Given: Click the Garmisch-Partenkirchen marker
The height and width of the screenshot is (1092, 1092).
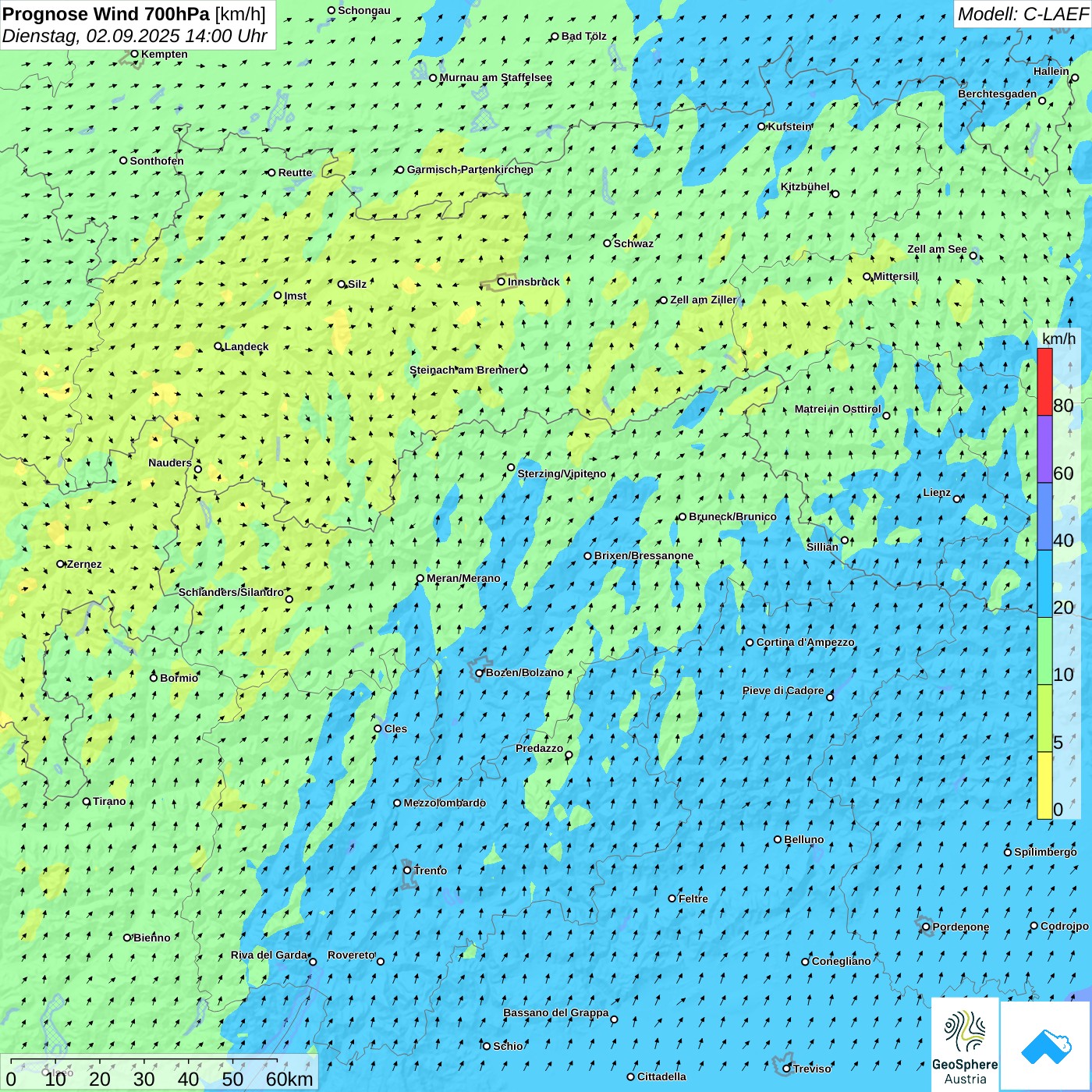Looking at the screenshot, I should point(400,169).
